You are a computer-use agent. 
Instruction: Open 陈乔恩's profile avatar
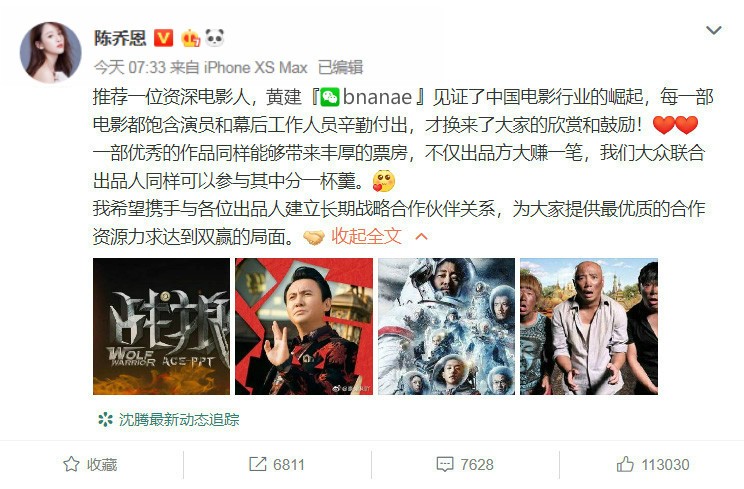coord(50,52)
